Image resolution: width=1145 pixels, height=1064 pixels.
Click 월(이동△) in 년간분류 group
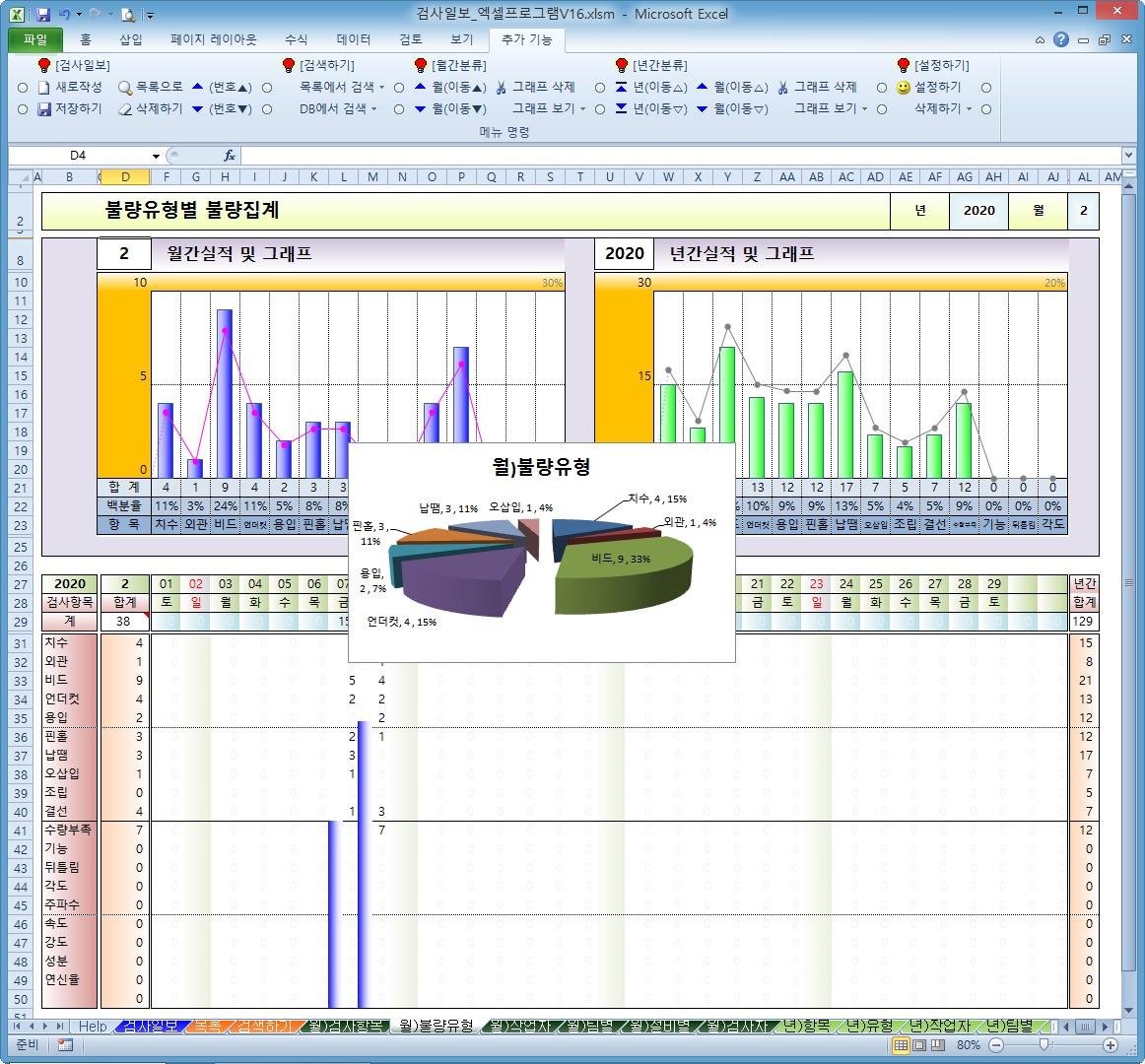pyautogui.click(x=732, y=88)
